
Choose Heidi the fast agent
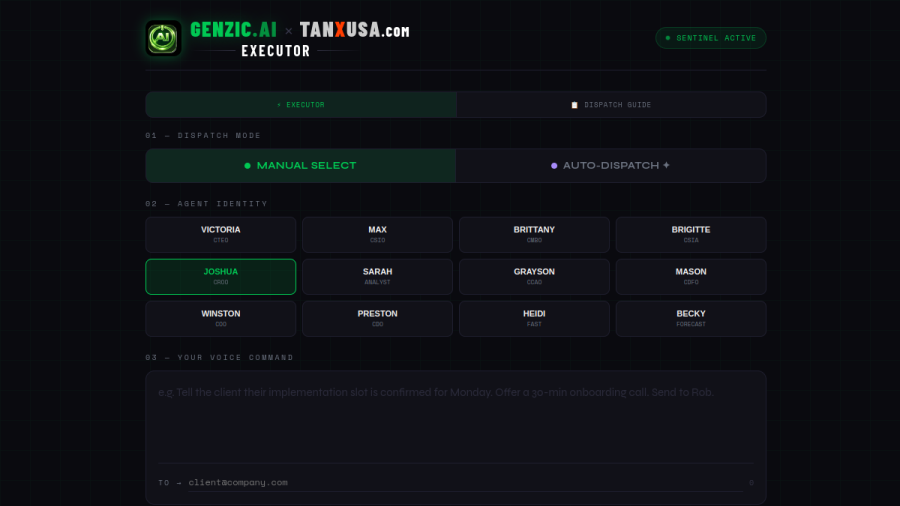tap(534, 318)
